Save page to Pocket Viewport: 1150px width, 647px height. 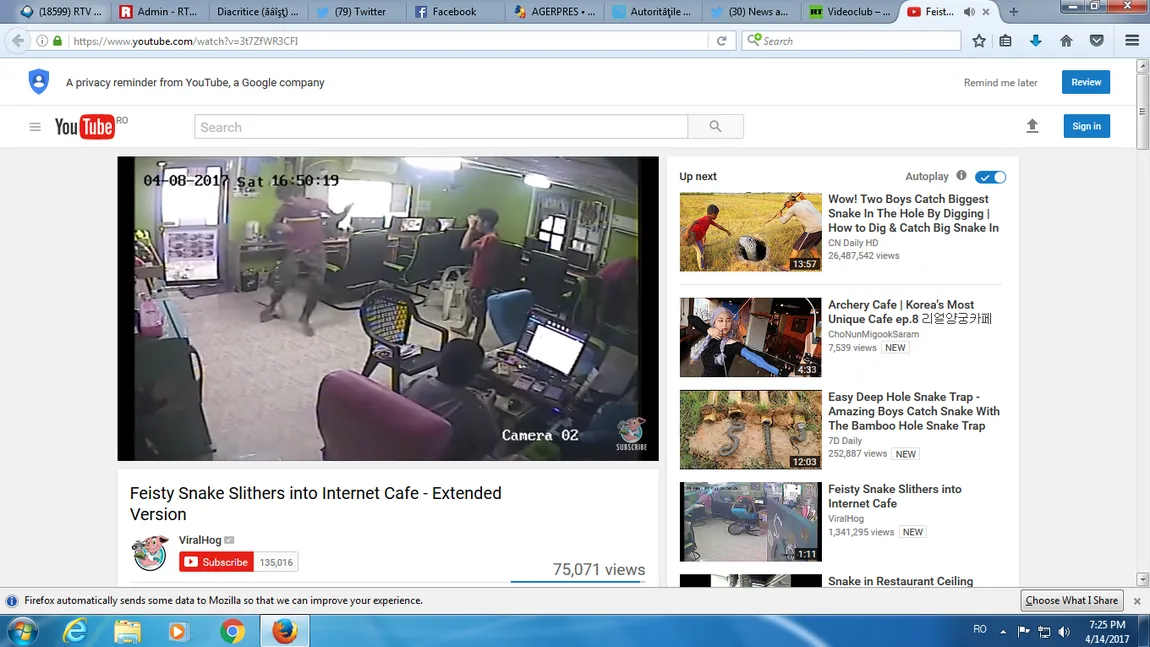1096,41
